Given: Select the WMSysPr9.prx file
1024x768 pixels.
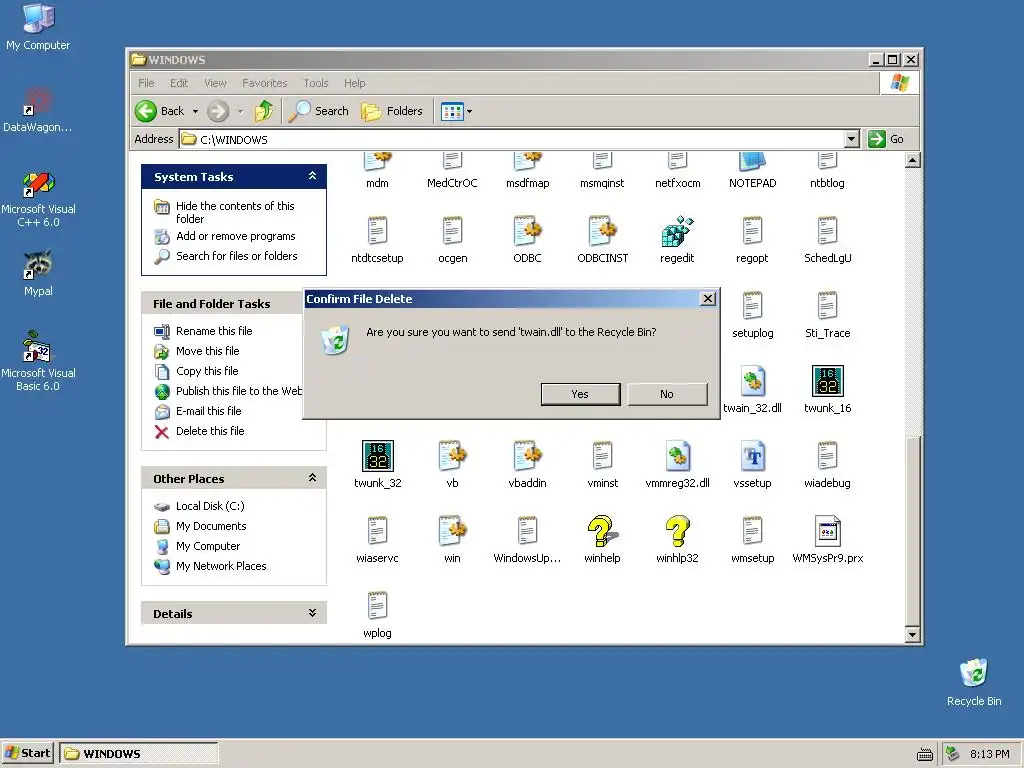Looking at the screenshot, I should point(827,531).
